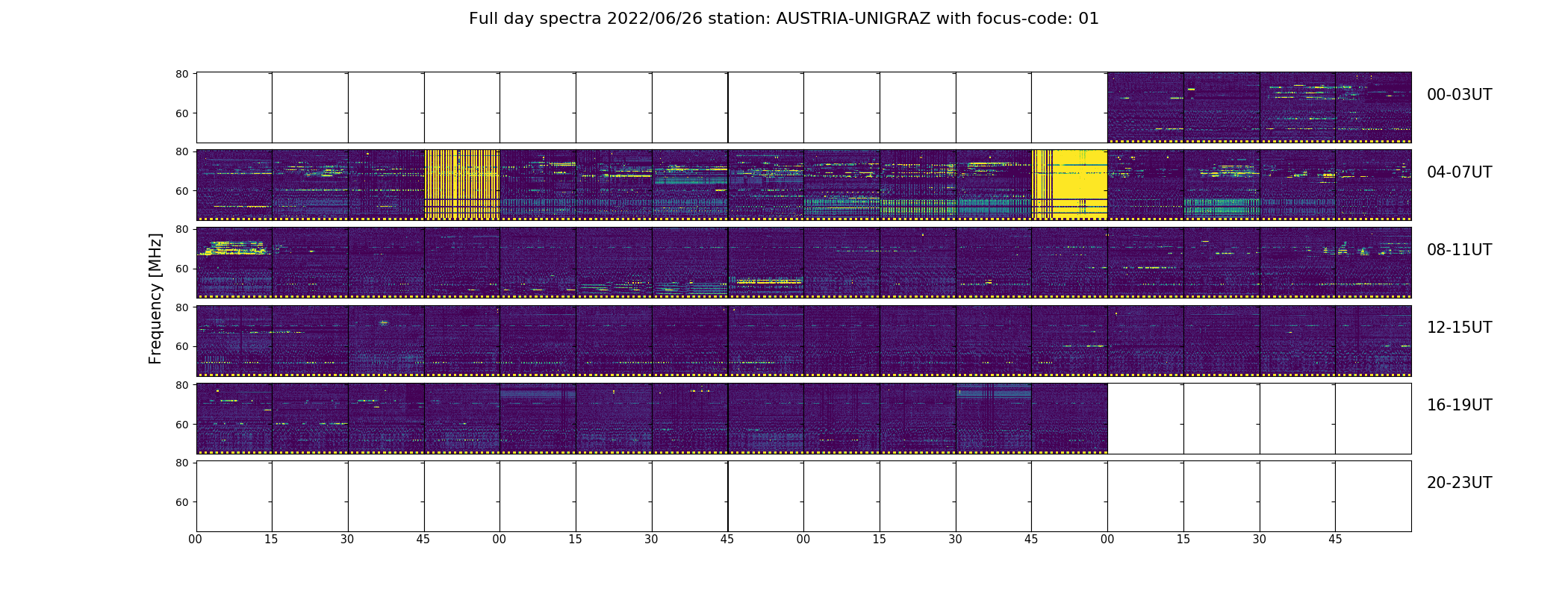Click the 80 tick label of the 00-03UT row
1568x597 pixels.
pos(181,74)
